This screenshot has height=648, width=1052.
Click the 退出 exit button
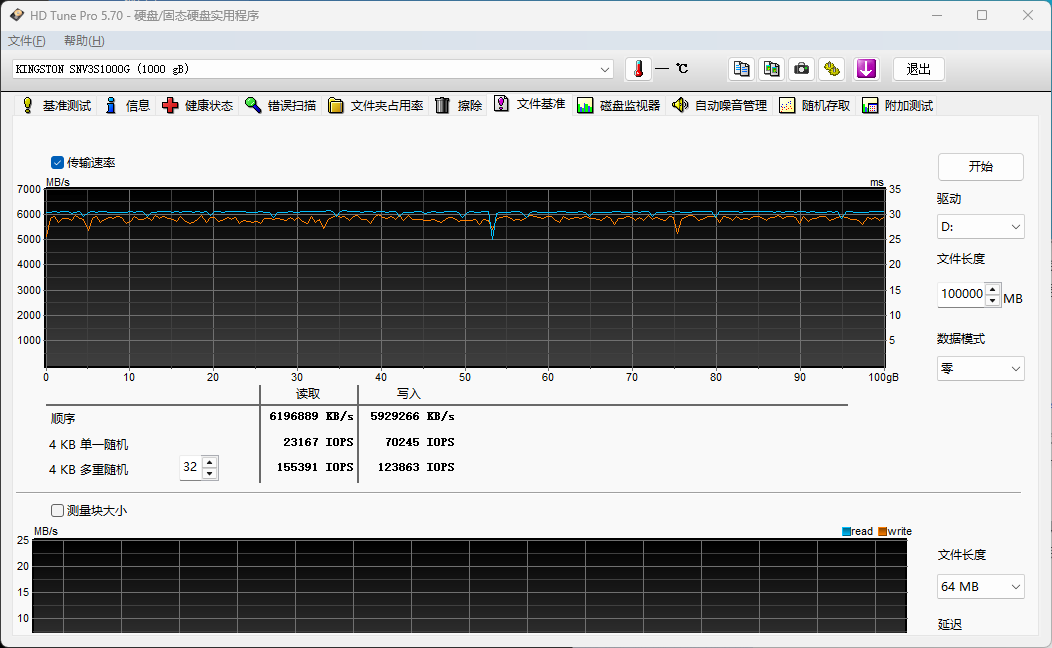[918, 69]
